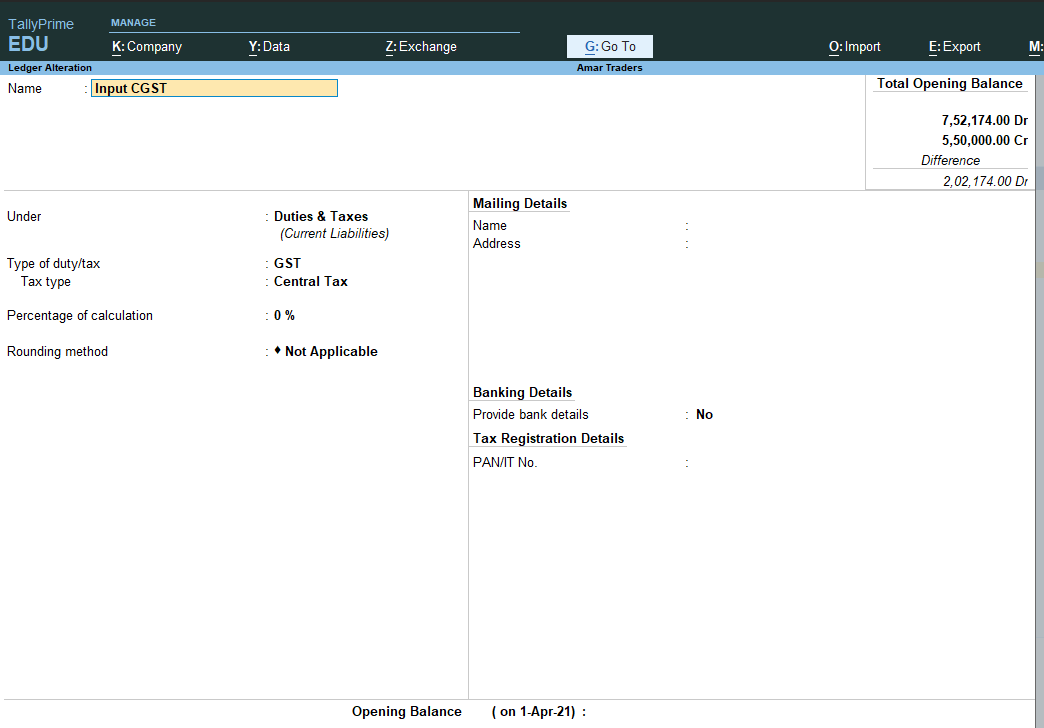The height and width of the screenshot is (728, 1044).
Task: Click the Input CGST name field
Action: click(x=215, y=88)
